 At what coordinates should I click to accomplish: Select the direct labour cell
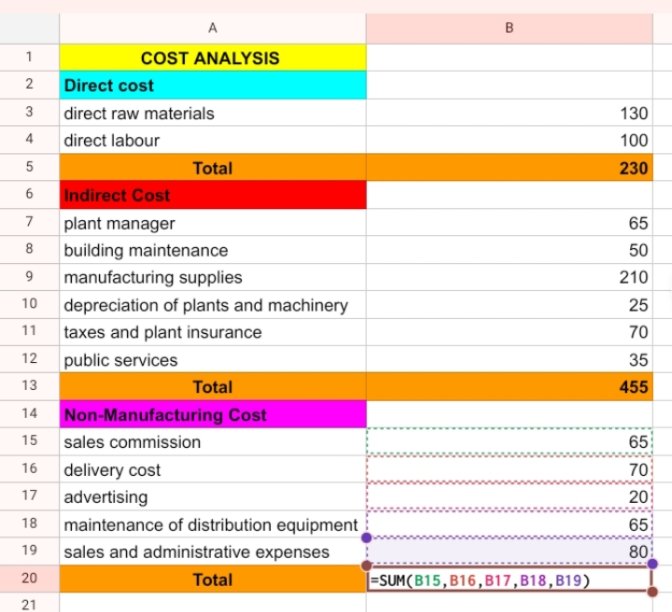[x=213, y=140]
